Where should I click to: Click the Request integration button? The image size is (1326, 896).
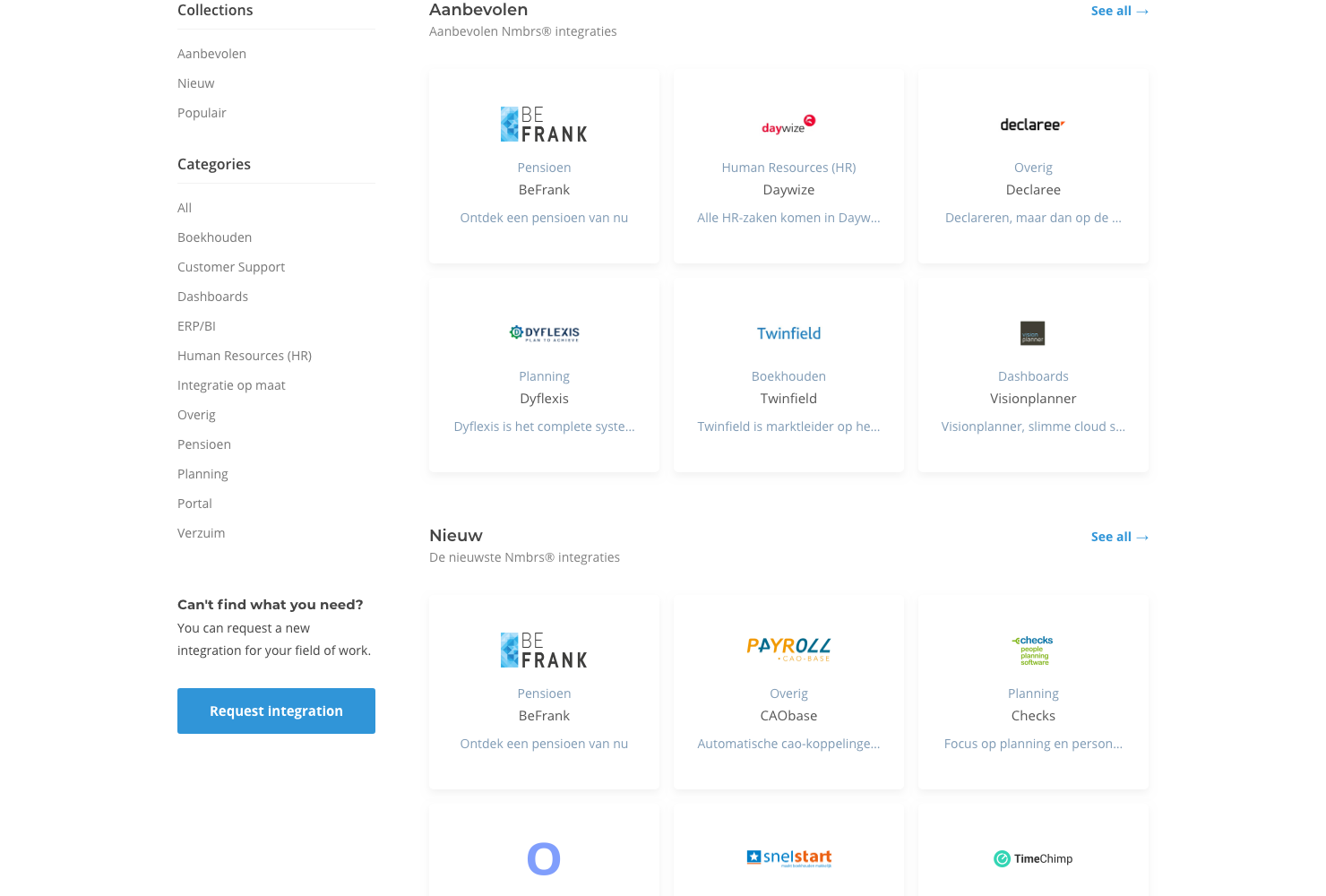click(276, 711)
